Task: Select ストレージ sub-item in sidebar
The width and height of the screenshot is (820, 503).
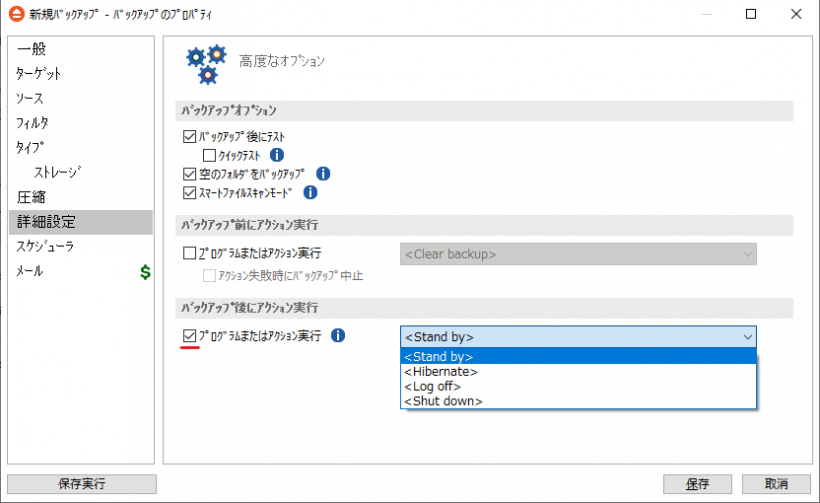Action: tap(81, 172)
